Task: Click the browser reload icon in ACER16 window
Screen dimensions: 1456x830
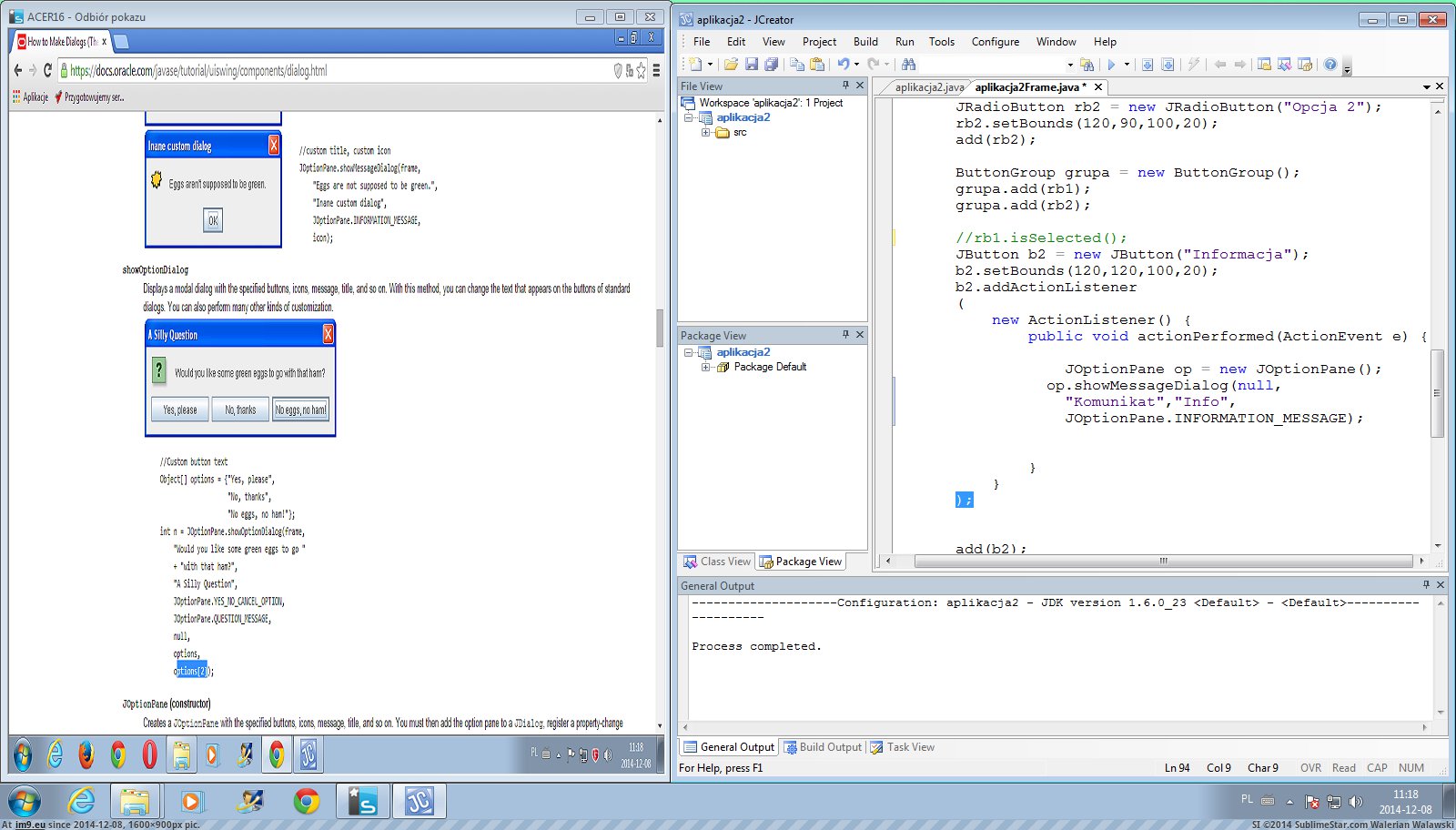Action: (x=47, y=70)
